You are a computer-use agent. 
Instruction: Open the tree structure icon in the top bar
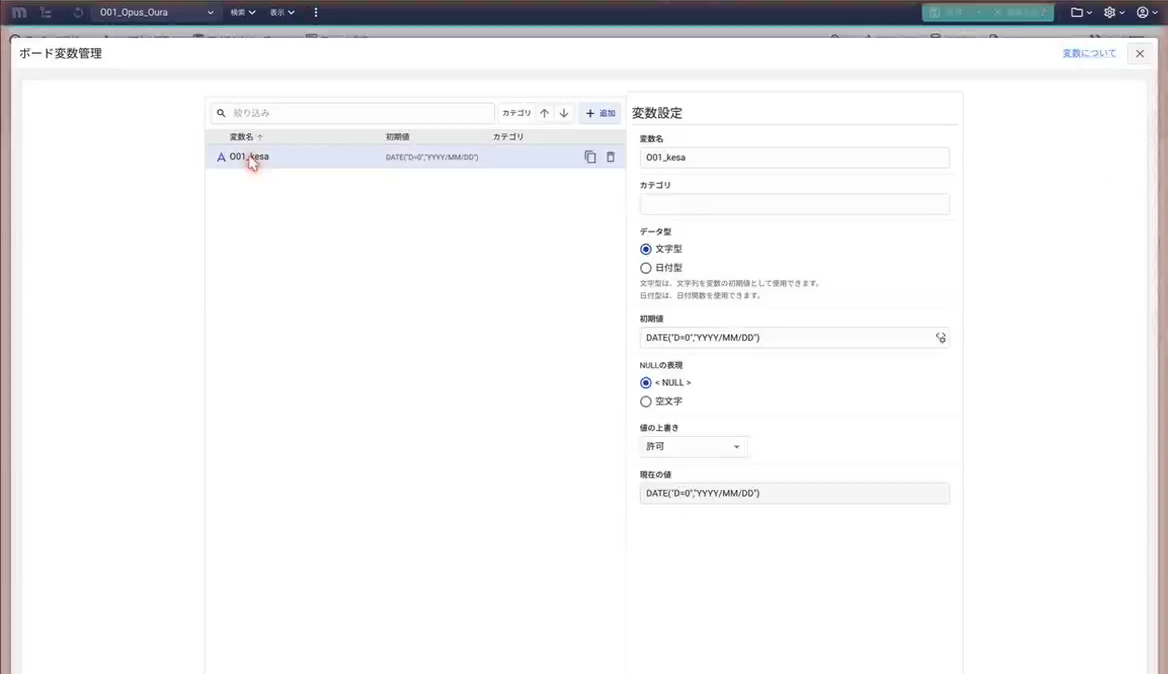(45, 13)
